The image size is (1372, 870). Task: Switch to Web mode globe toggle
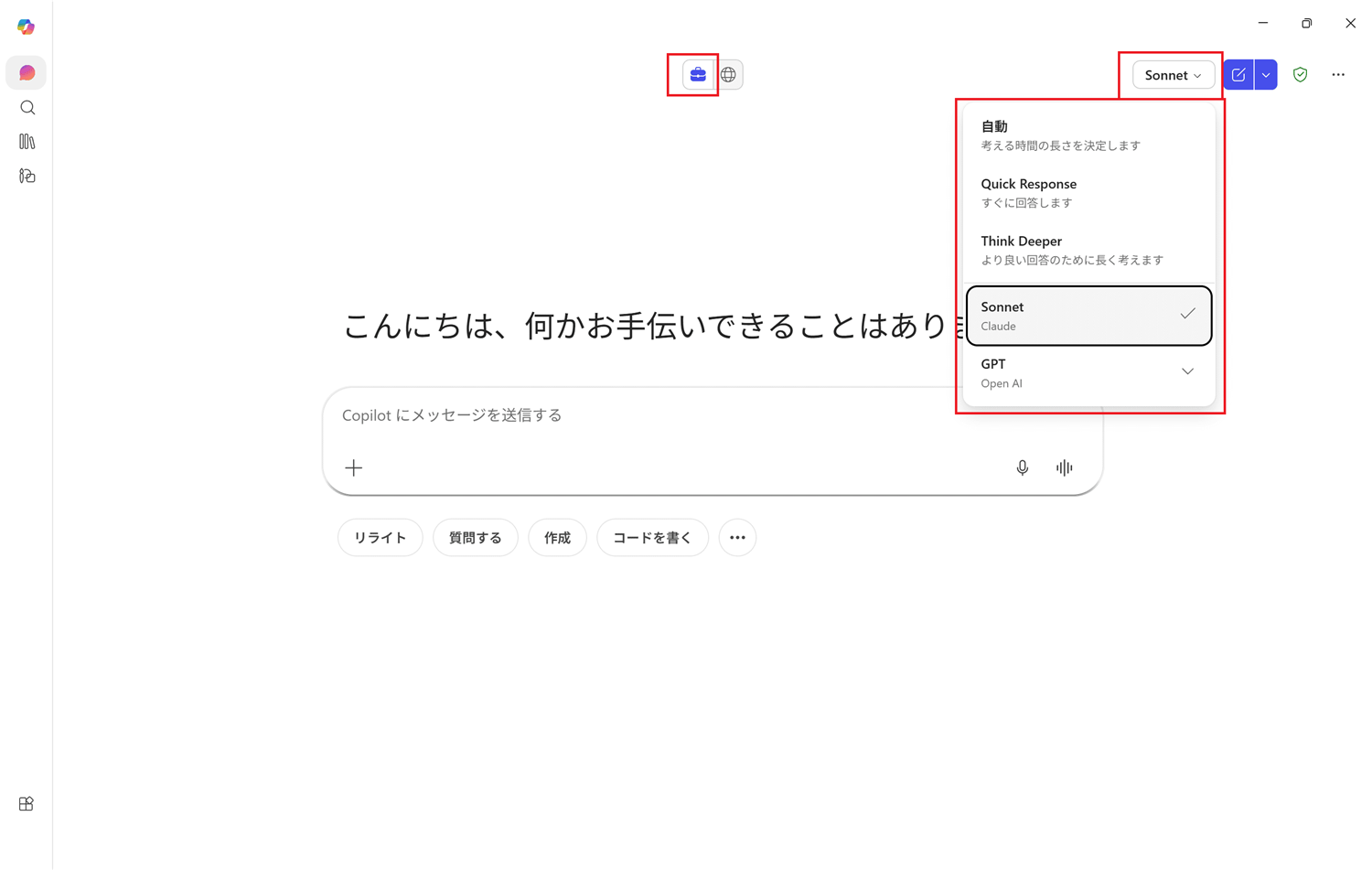(728, 75)
